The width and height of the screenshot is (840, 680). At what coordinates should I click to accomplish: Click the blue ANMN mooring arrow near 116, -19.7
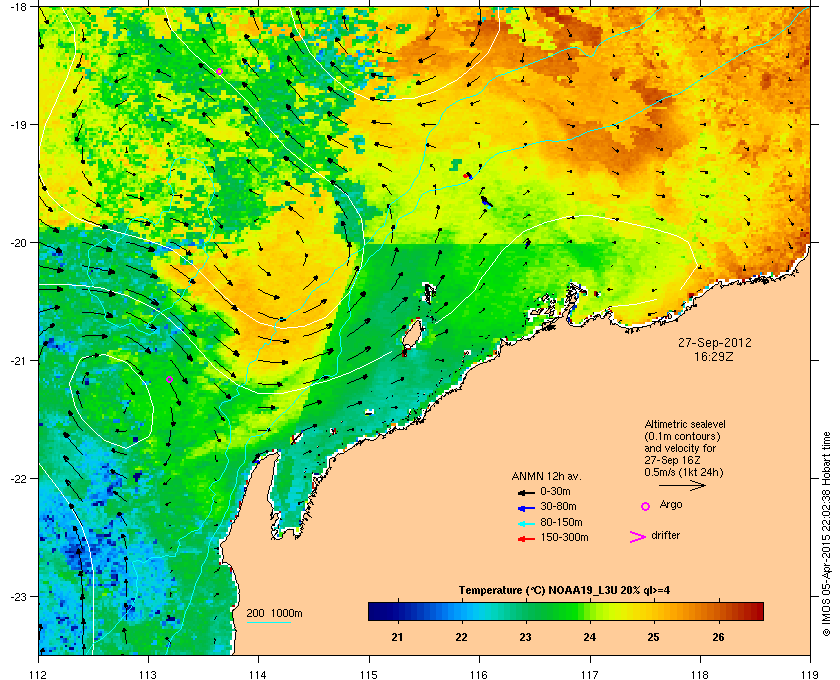pyautogui.click(x=486, y=201)
